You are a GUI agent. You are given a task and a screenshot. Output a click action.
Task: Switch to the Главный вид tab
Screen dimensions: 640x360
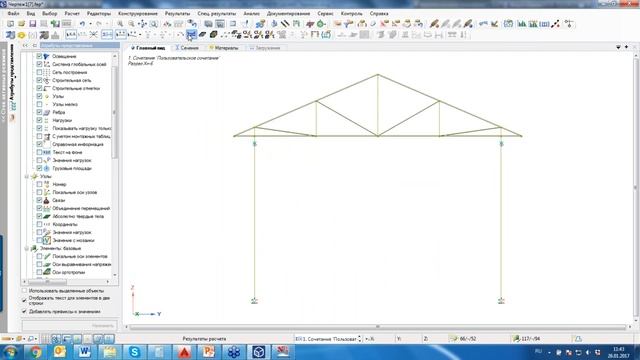(x=148, y=48)
